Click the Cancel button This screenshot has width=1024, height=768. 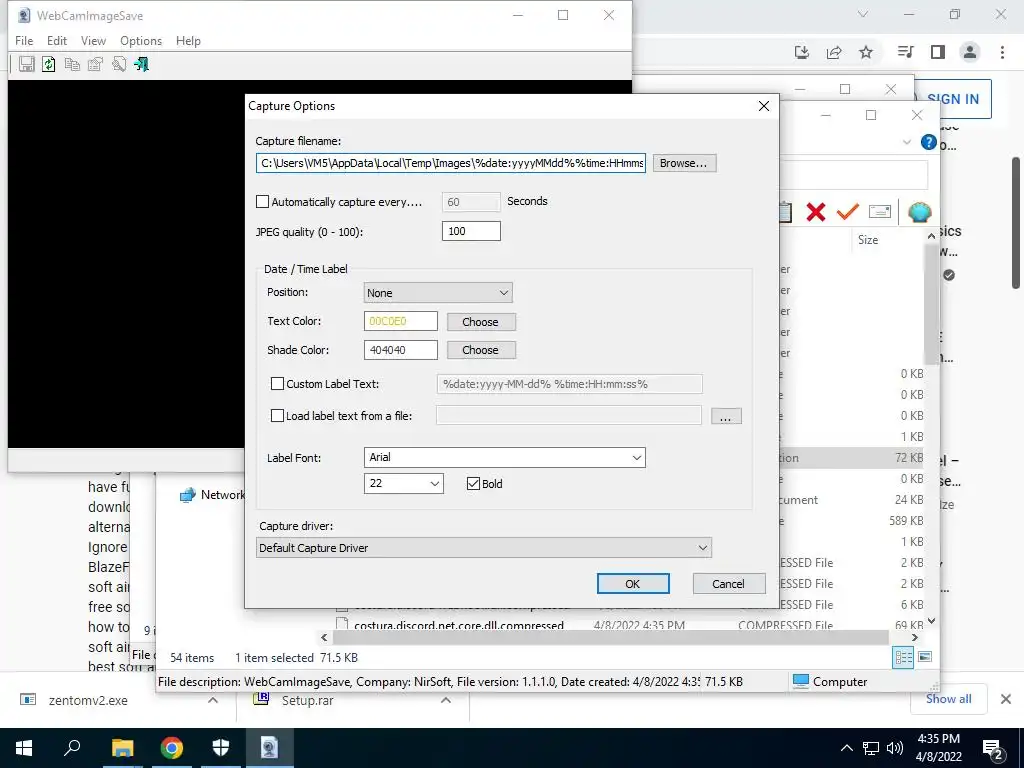(x=729, y=584)
